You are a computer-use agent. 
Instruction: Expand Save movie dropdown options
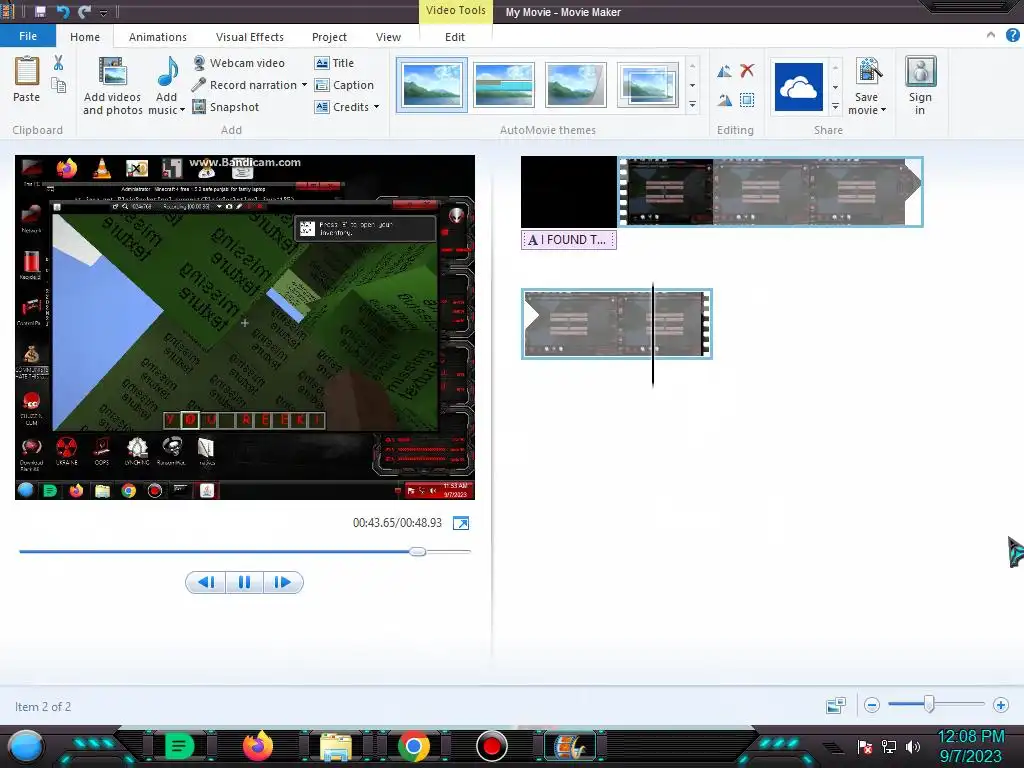[884, 110]
